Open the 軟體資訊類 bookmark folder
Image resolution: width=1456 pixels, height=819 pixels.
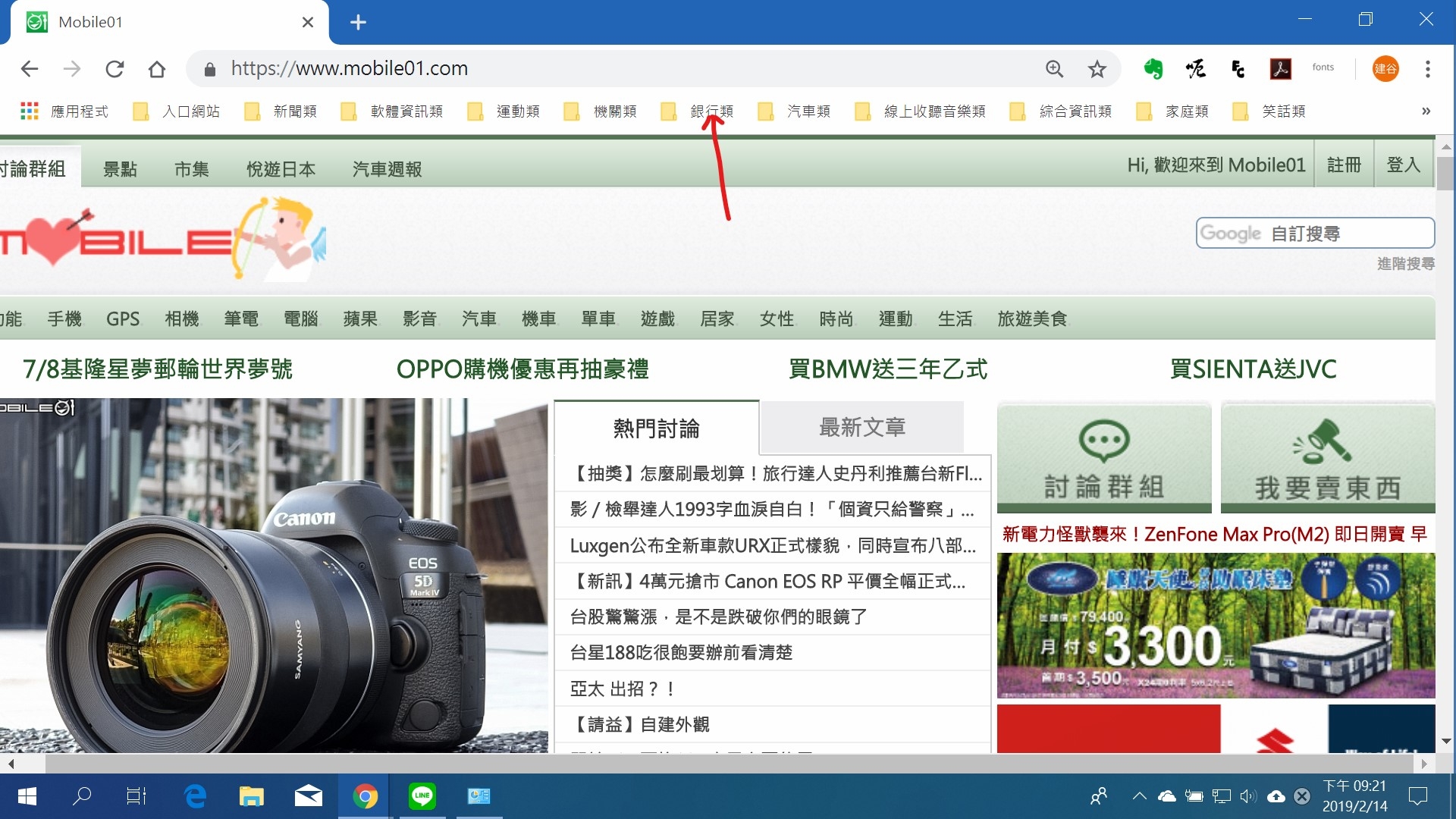click(392, 111)
